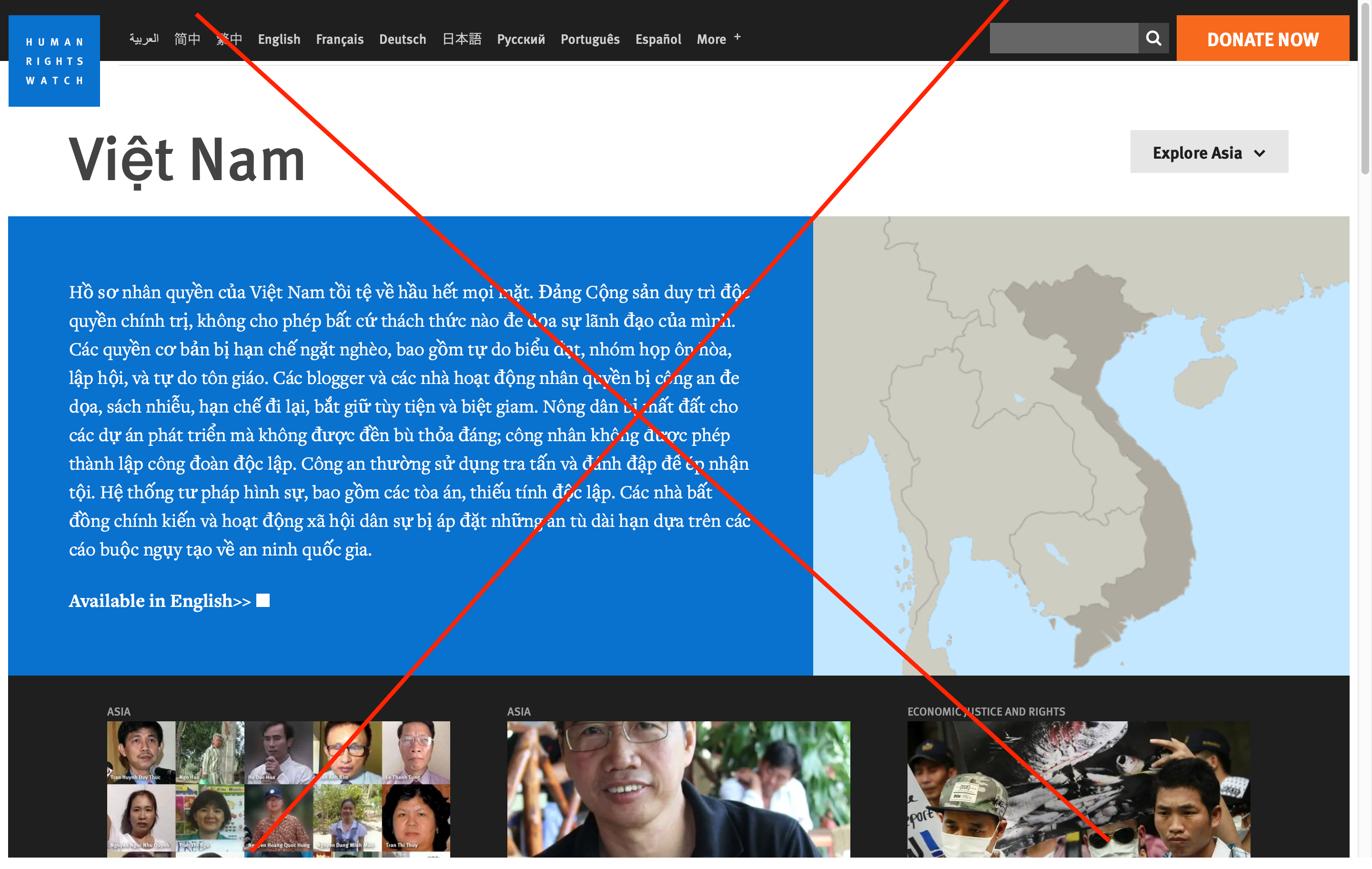1372x869 pixels.
Task: Click Economic Justice and Rights label
Action: (x=986, y=711)
